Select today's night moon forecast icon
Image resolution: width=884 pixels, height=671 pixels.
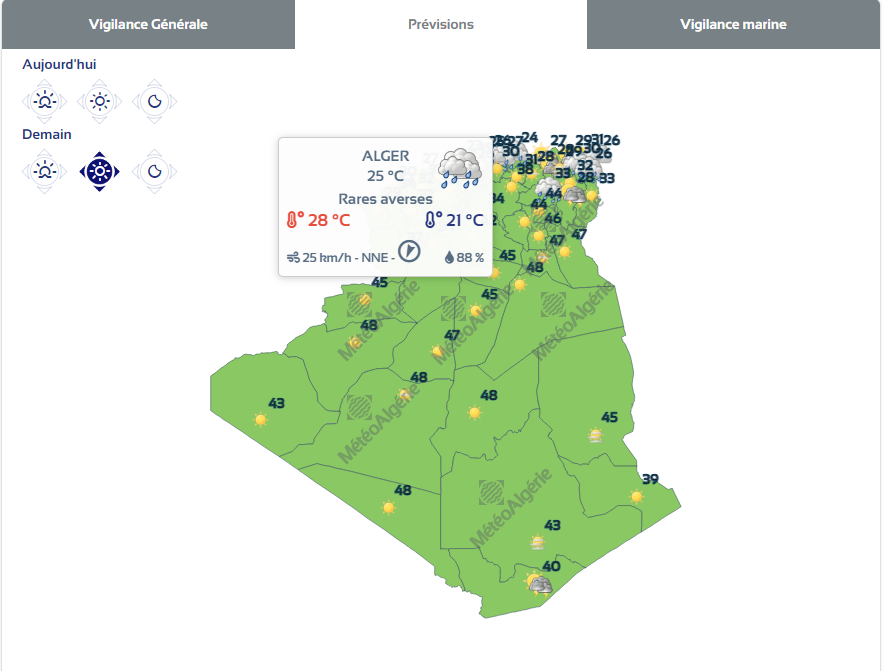[155, 101]
